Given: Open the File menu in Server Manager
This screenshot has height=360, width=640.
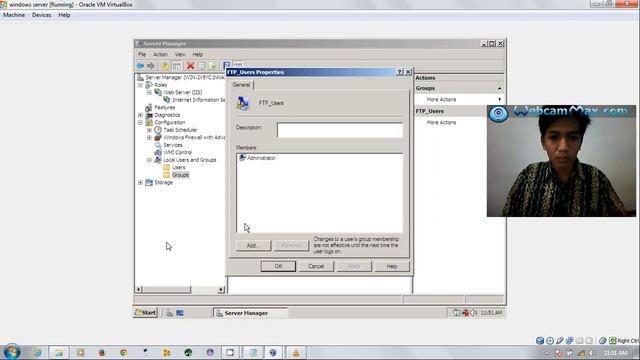Looking at the screenshot, I should point(142,54).
